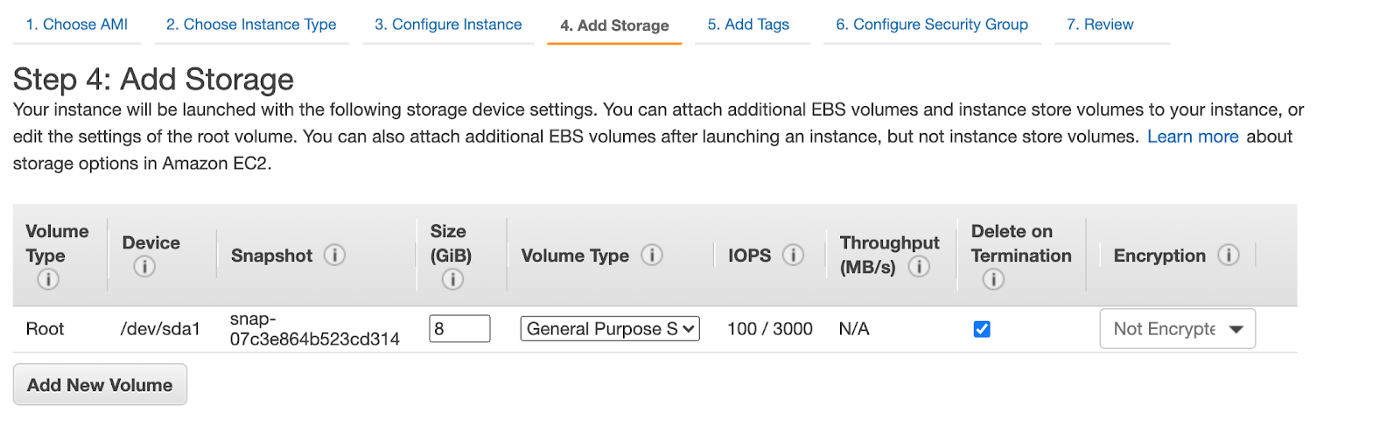This screenshot has height=426, width=1400.
Task: Jump to 6. Configure Security Group tab
Action: click(932, 24)
